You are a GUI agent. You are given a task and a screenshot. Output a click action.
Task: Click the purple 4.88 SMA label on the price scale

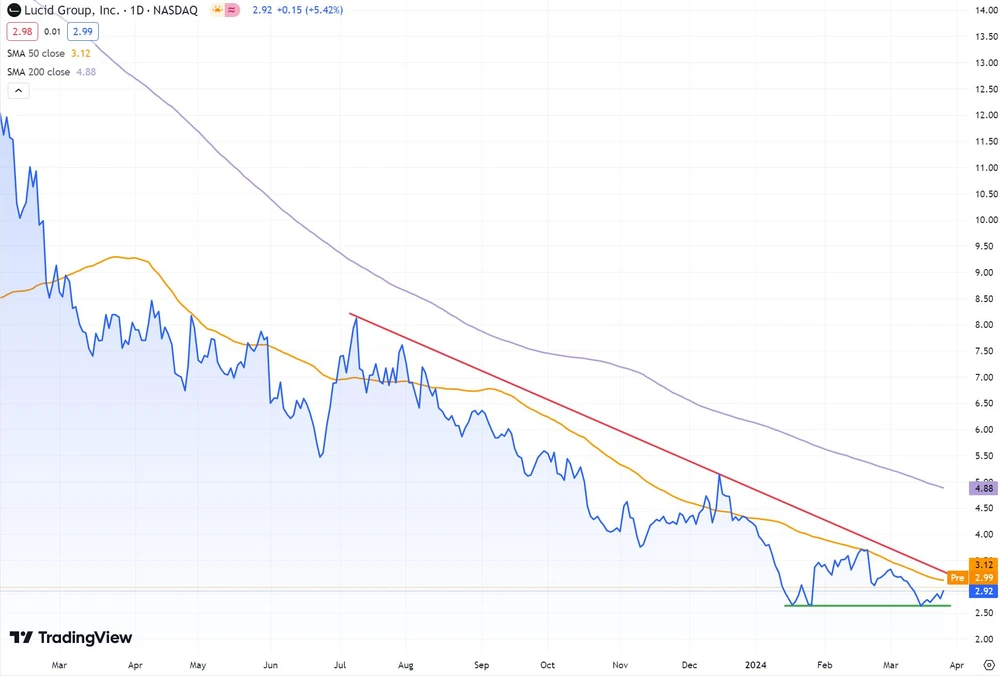point(983,488)
